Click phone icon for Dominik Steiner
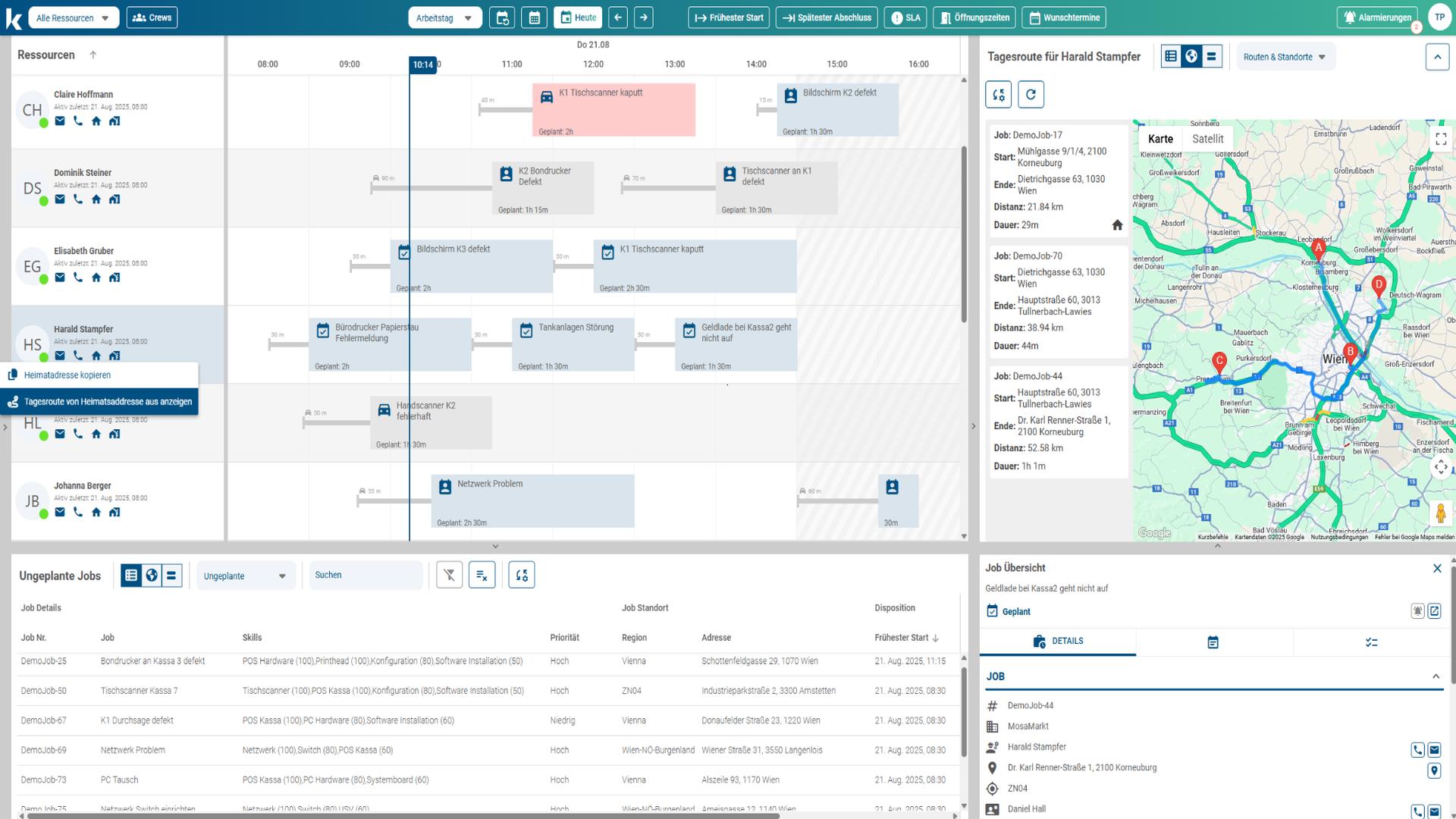Image resolution: width=1456 pixels, height=819 pixels. (x=78, y=199)
